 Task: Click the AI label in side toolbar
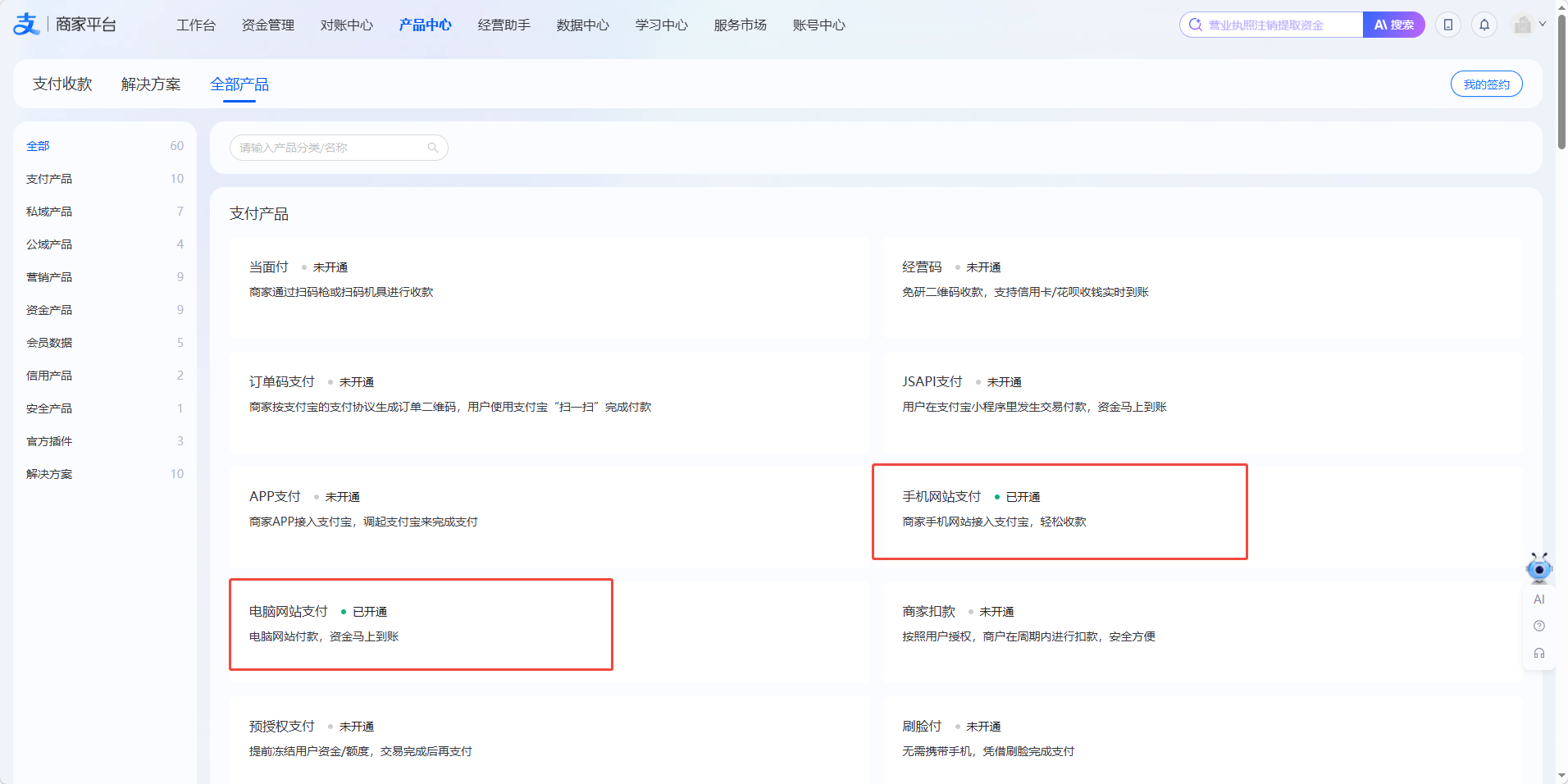[1539, 599]
